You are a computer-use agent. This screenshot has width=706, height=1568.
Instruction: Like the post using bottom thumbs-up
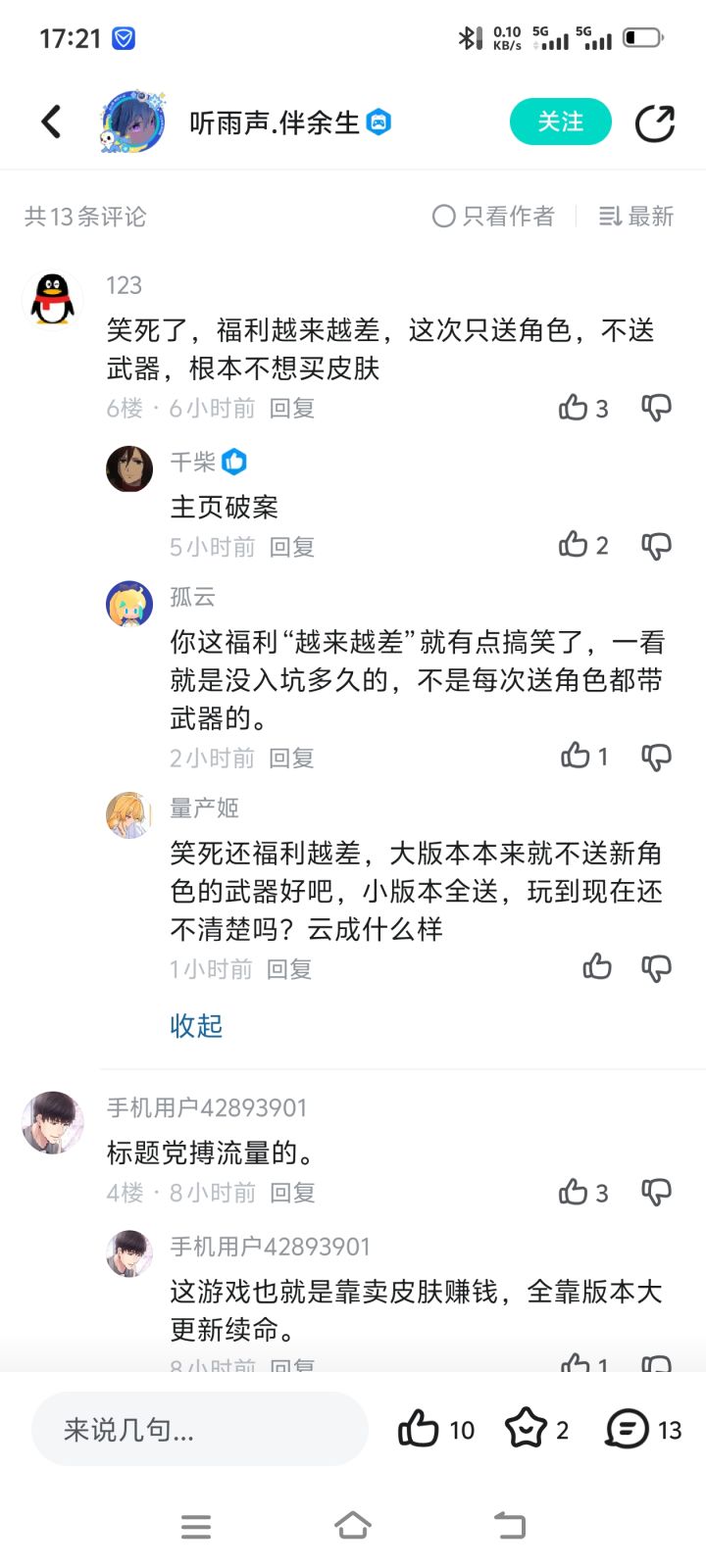[x=419, y=1430]
